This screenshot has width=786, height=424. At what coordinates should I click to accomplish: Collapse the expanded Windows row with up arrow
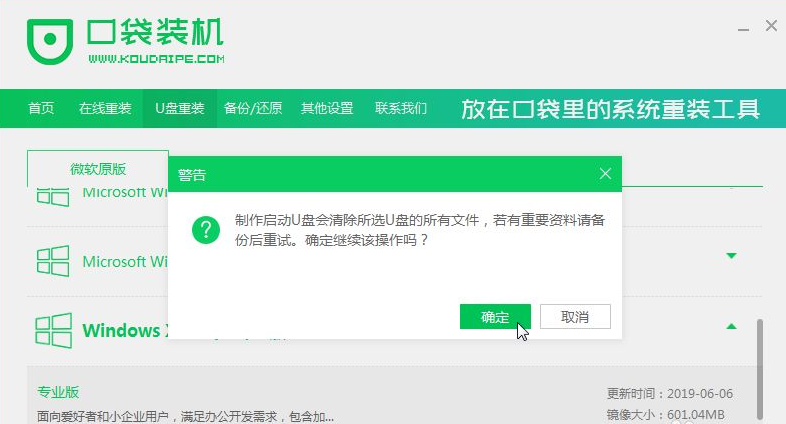tap(731, 326)
